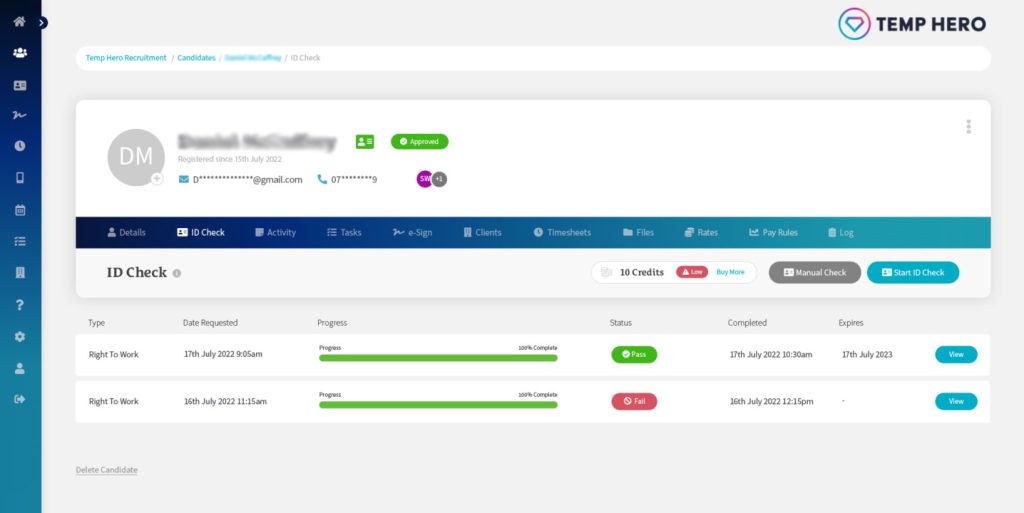The image size is (1024, 513).
Task: Open the ID card icon in sidebar
Action: tap(20, 86)
